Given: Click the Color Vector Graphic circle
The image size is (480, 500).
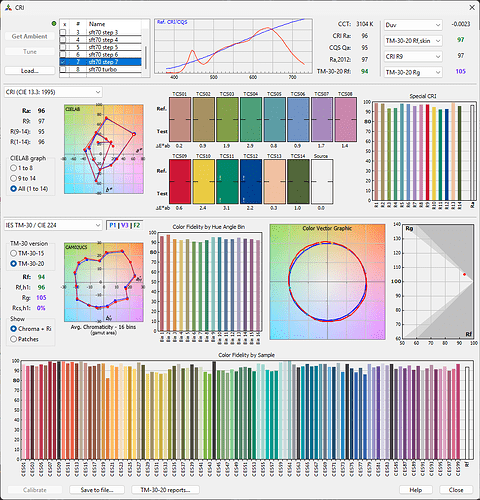Looking at the screenshot, I should click(x=327, y=282).
